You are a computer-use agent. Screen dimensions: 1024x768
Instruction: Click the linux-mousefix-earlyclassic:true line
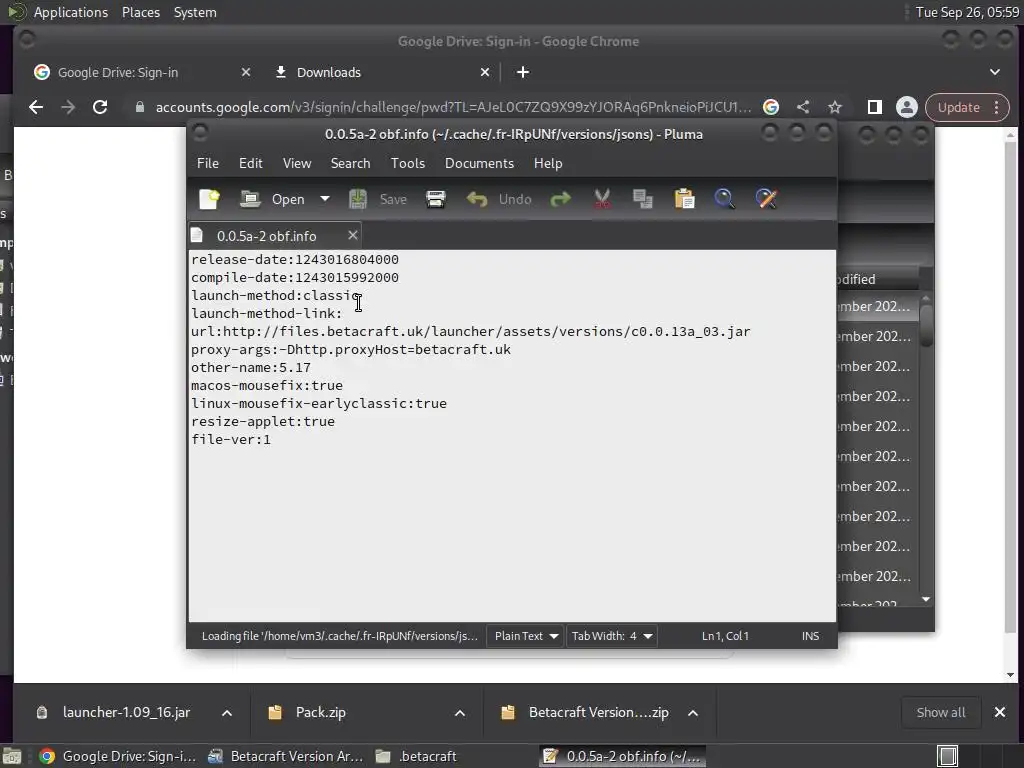coord(319,404)
